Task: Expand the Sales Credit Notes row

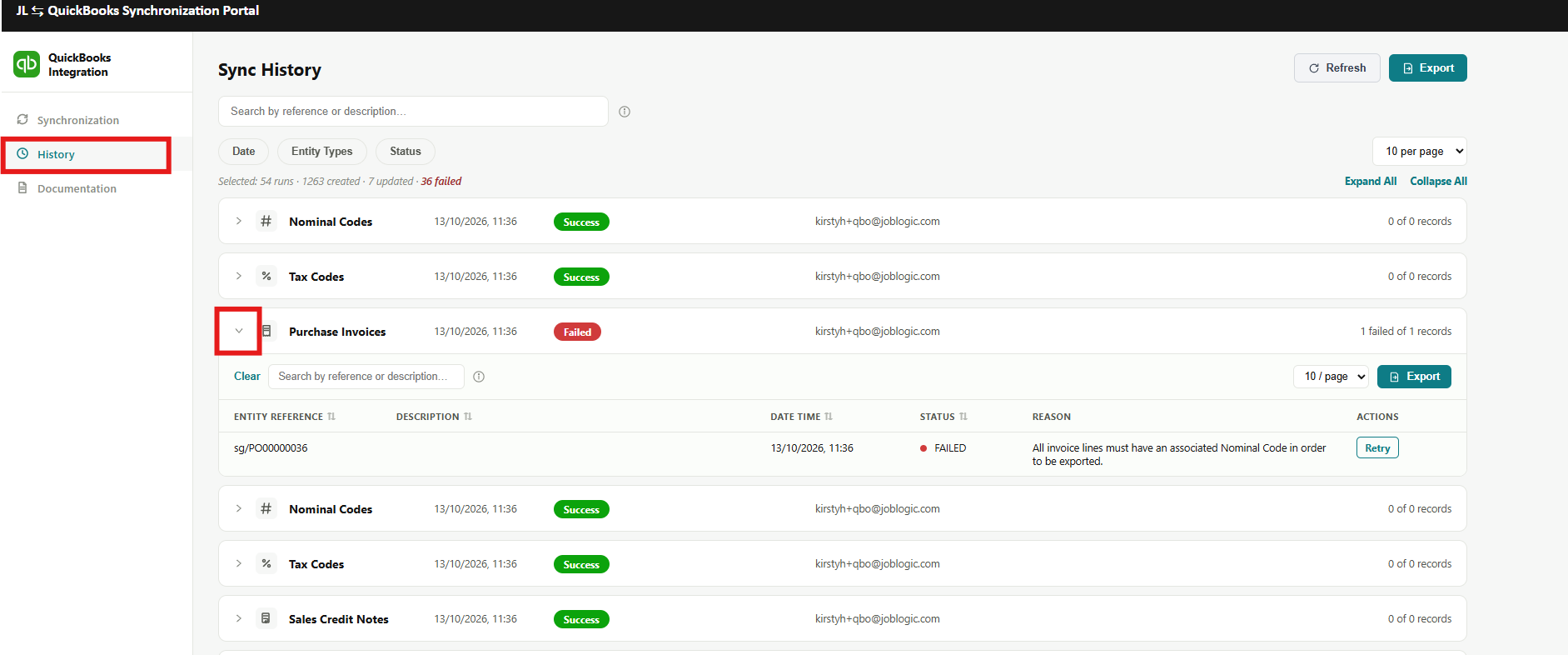Action: [x=239, y=618]
